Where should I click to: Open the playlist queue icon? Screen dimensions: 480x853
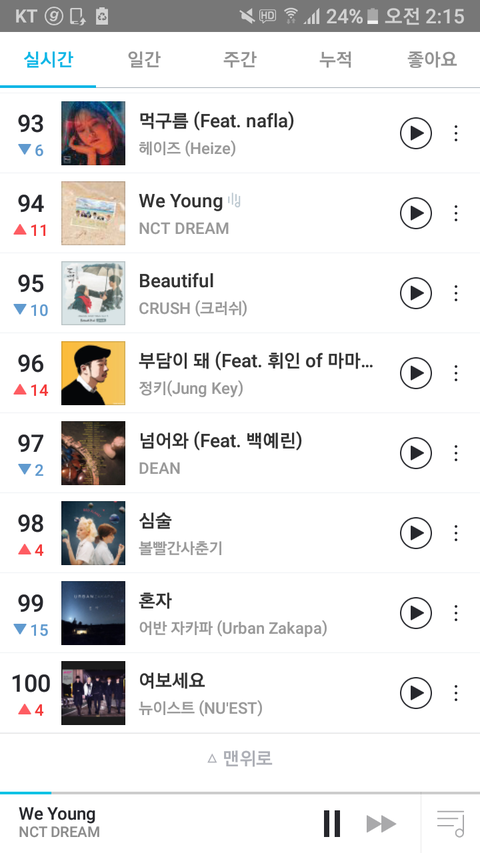point(450,824)
